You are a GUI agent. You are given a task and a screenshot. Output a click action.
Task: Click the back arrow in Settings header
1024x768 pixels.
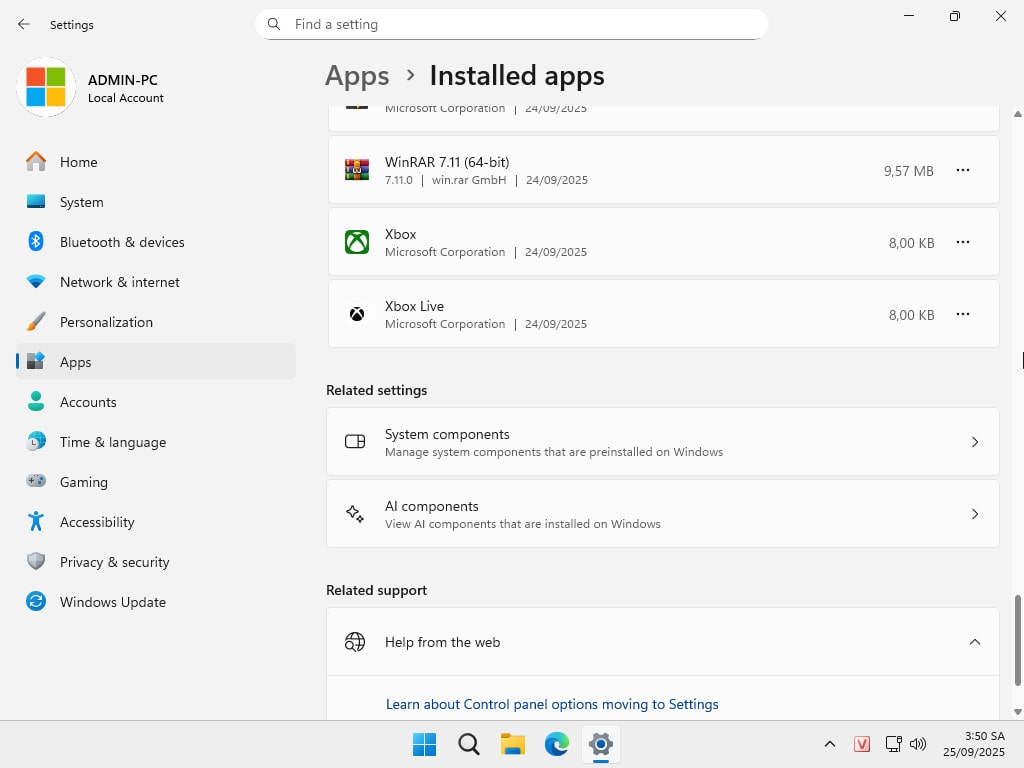click(24, 24)
